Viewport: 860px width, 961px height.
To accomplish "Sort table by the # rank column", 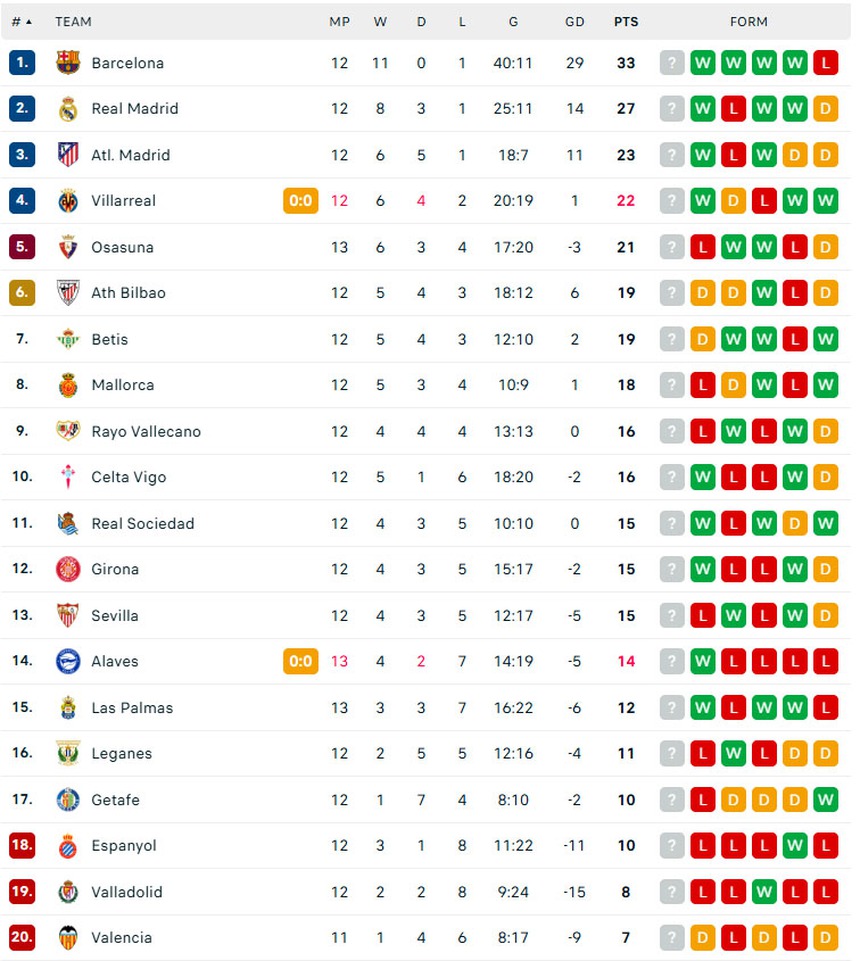I will 21,21.
